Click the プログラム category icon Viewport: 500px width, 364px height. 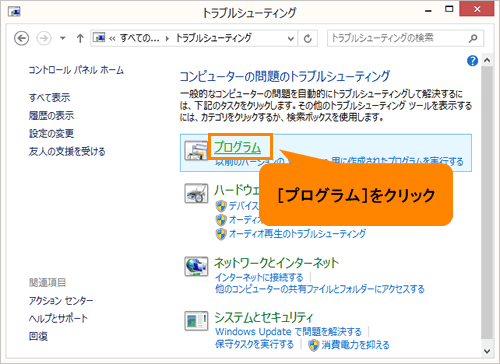click(x=196, y=151)
